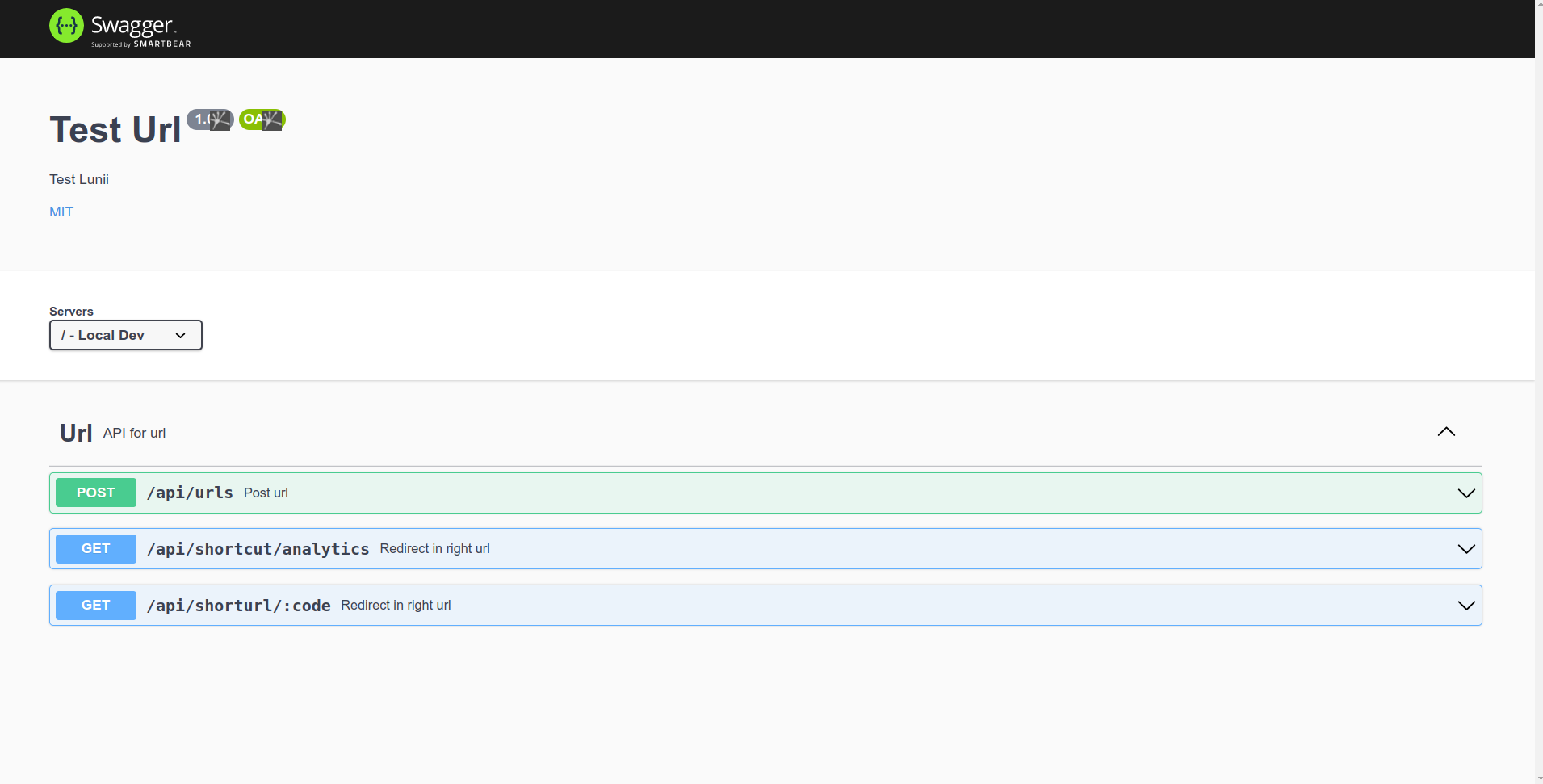
Task: Open the Servers dropdown
Action: pos(125,334)
